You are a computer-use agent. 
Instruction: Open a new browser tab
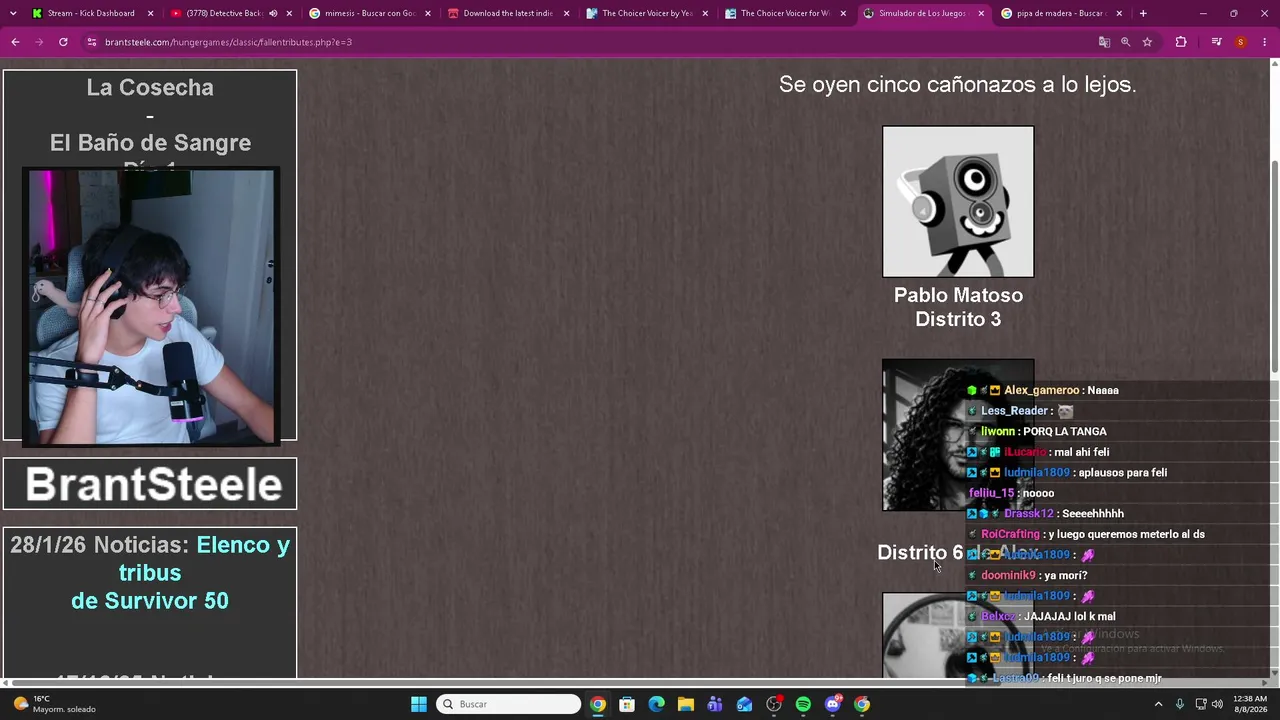coord(1143,13)
